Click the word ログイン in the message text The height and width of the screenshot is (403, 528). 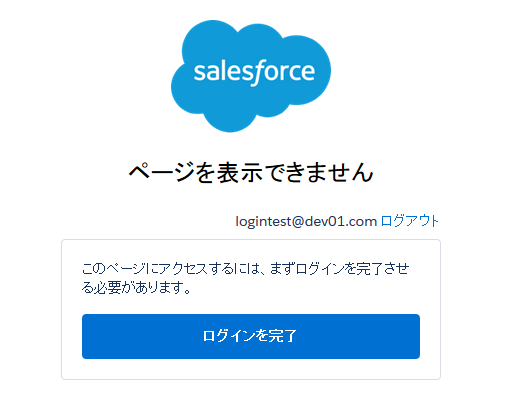(x=322, y=269)
